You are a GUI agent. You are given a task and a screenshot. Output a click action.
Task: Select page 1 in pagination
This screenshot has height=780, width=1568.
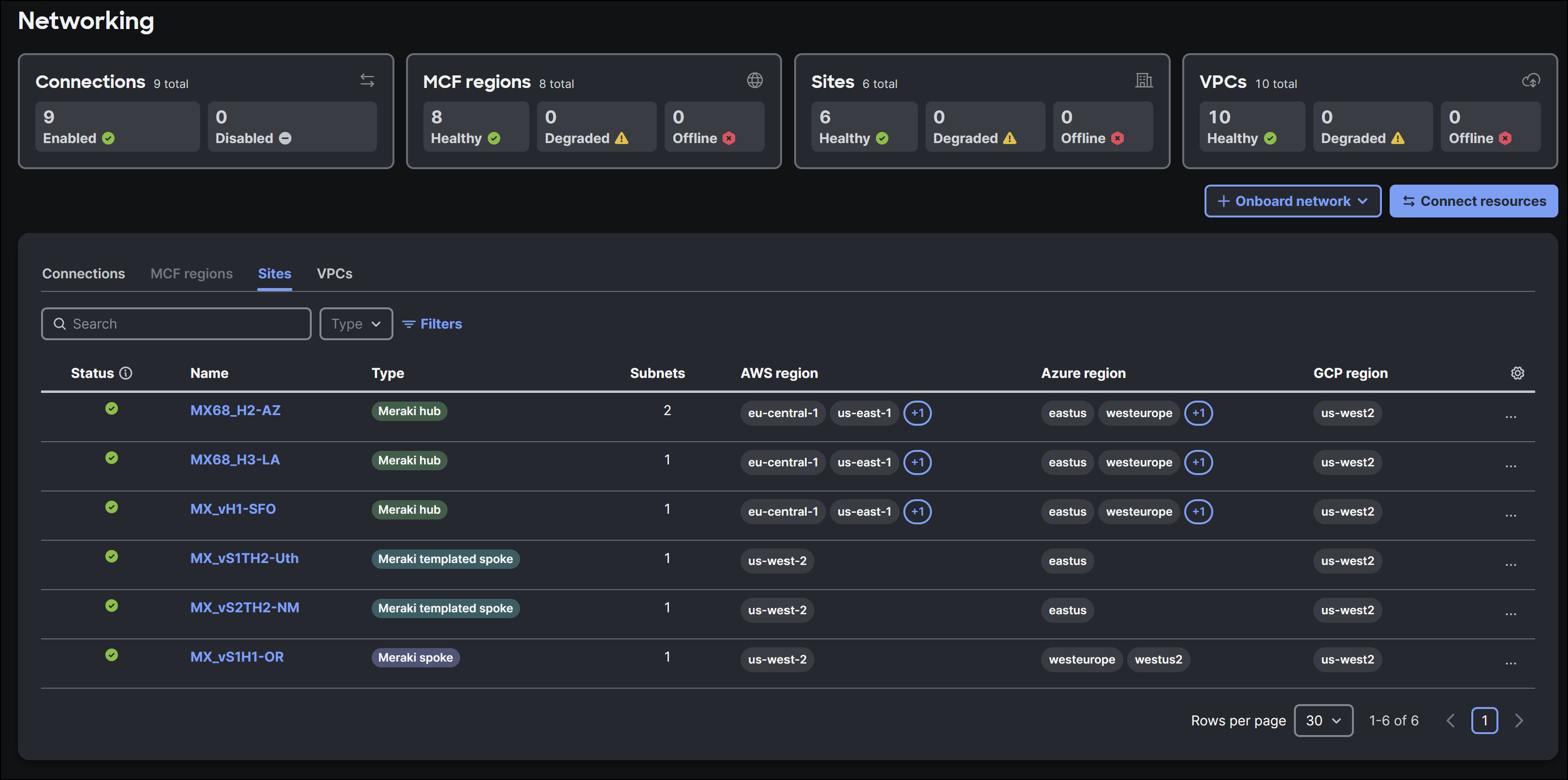click(x=1484, y=721)
